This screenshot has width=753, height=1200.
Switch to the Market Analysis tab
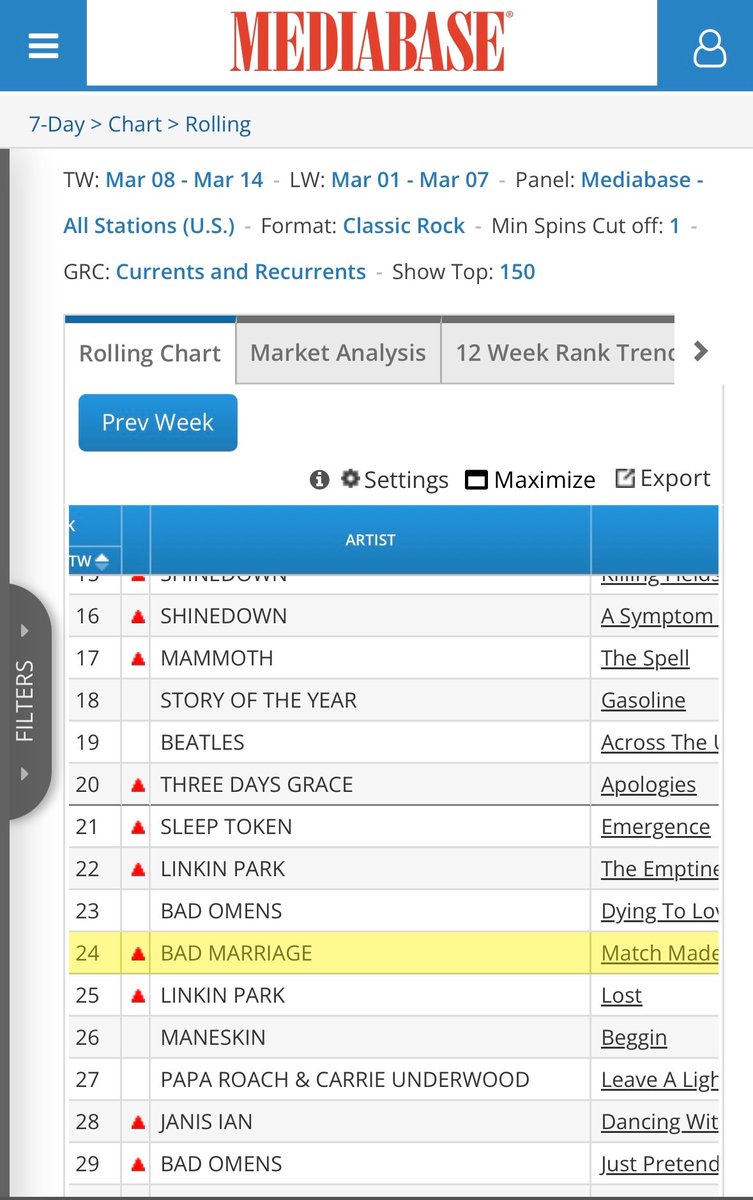pos(338,353)
